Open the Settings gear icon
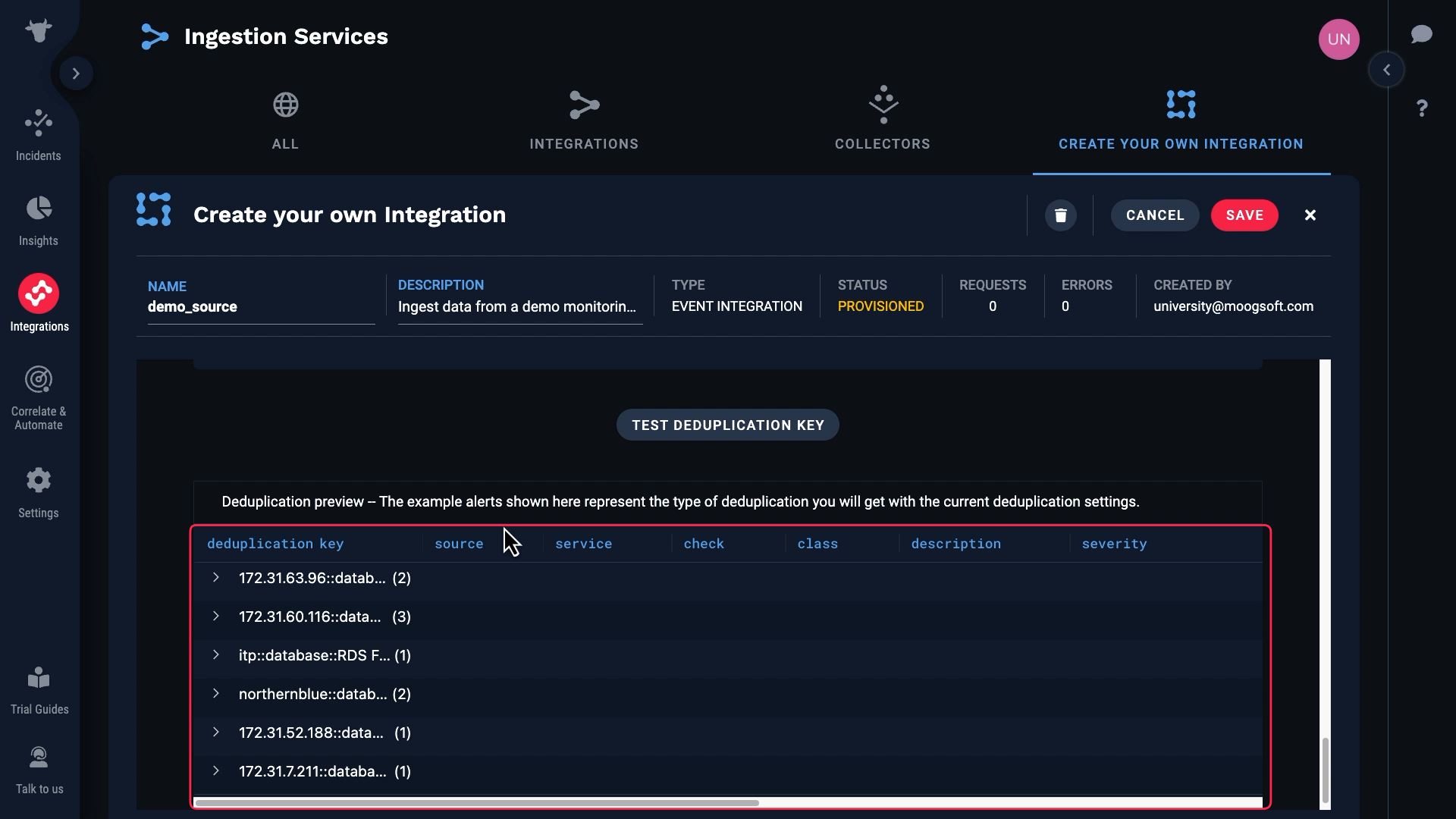 click(38, 481)
